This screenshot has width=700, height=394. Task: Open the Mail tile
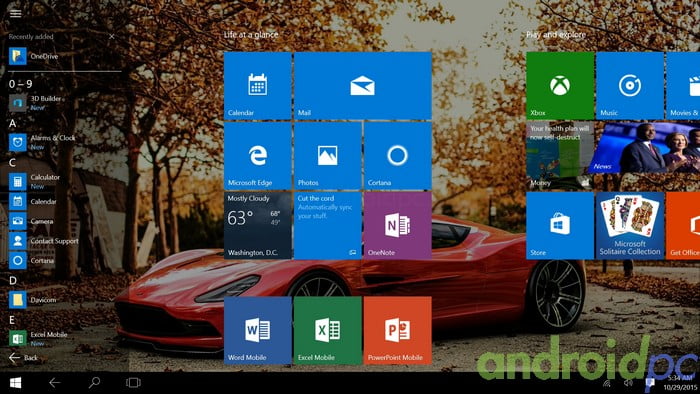click(x=362, y=86)
